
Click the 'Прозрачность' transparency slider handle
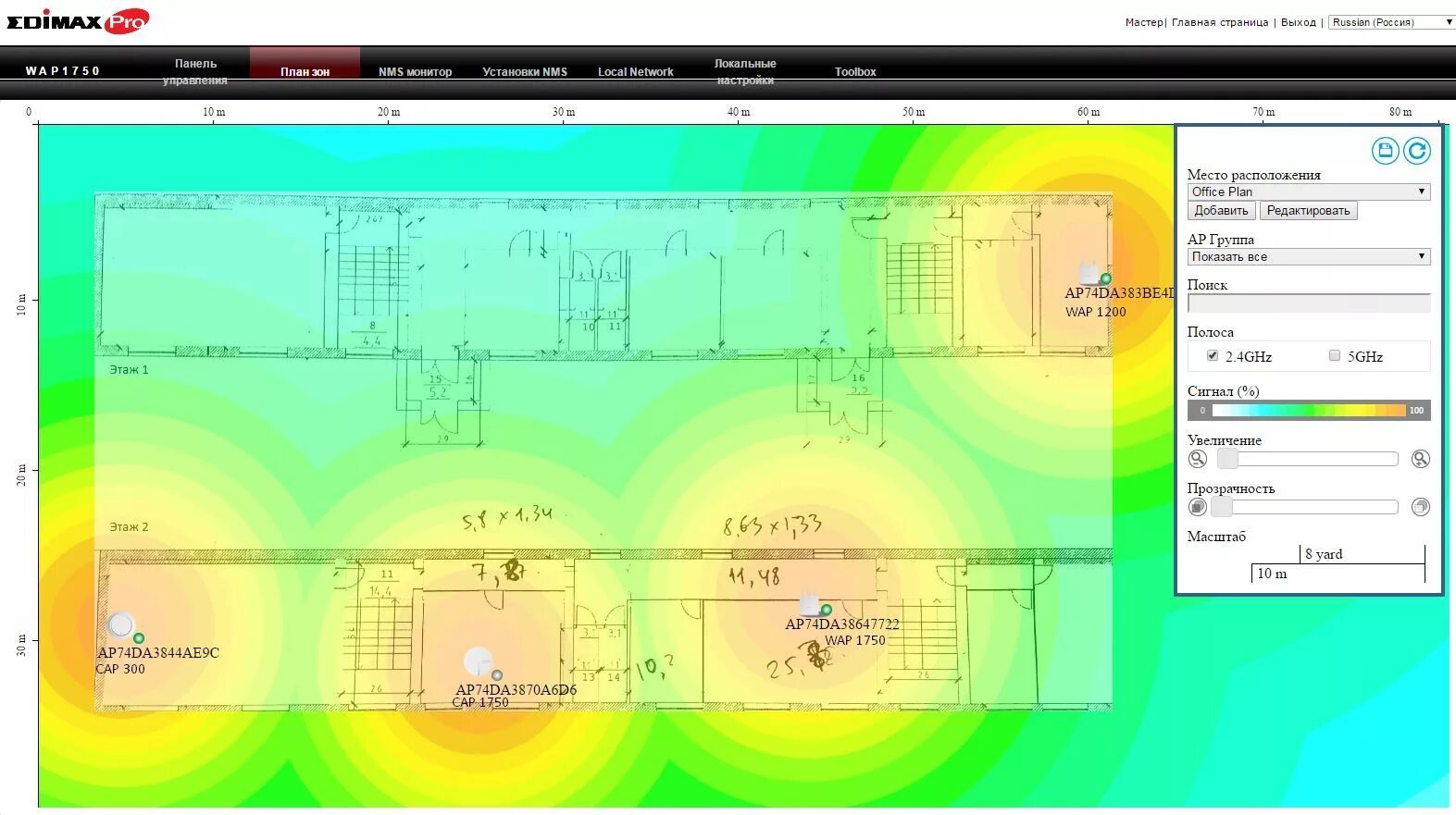tap(1222, 507)
